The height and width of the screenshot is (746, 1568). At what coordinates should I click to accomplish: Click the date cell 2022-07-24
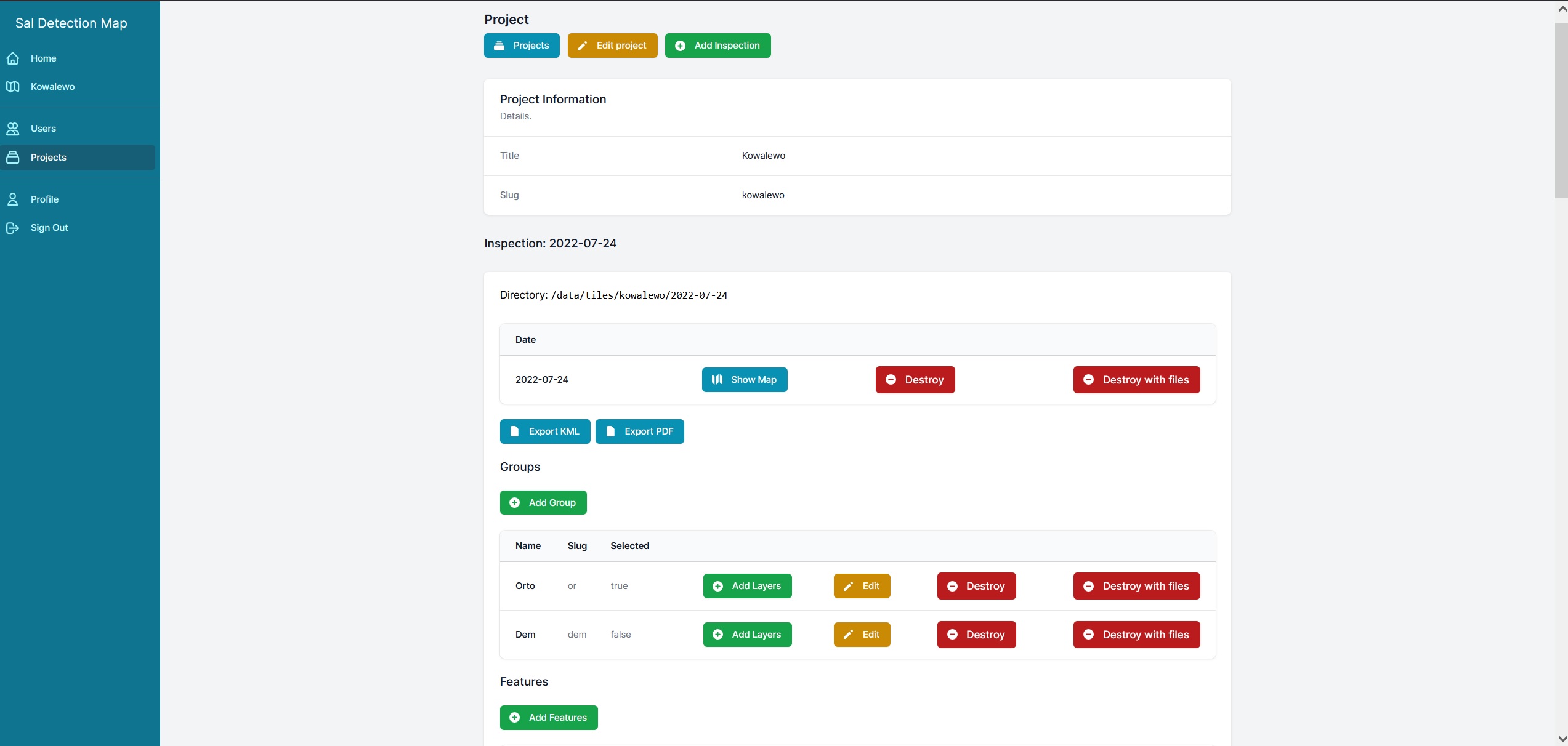pos(542,380)
